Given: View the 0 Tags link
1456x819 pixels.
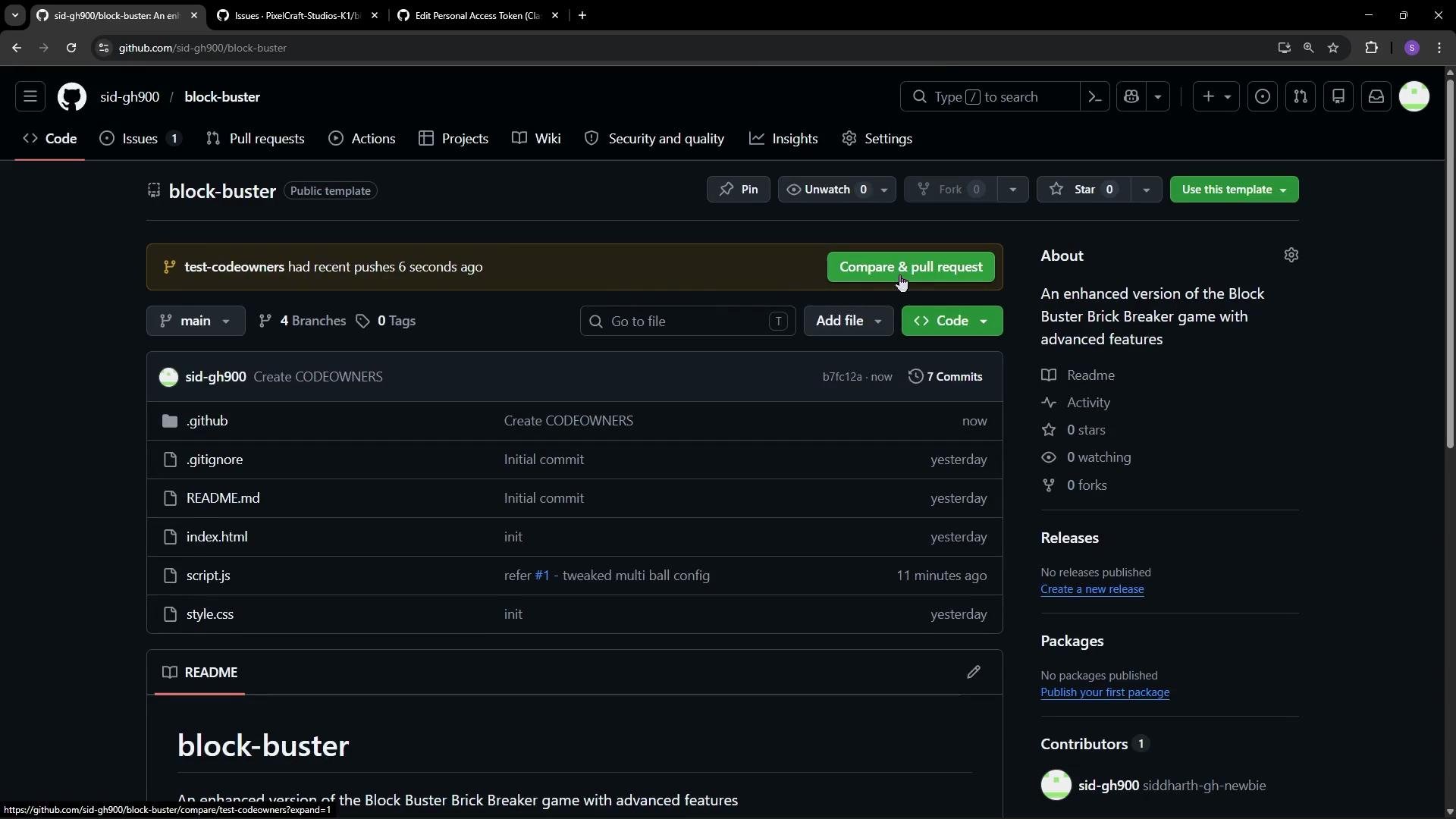Looking at the screenshot, I should [x=386, y=321].
